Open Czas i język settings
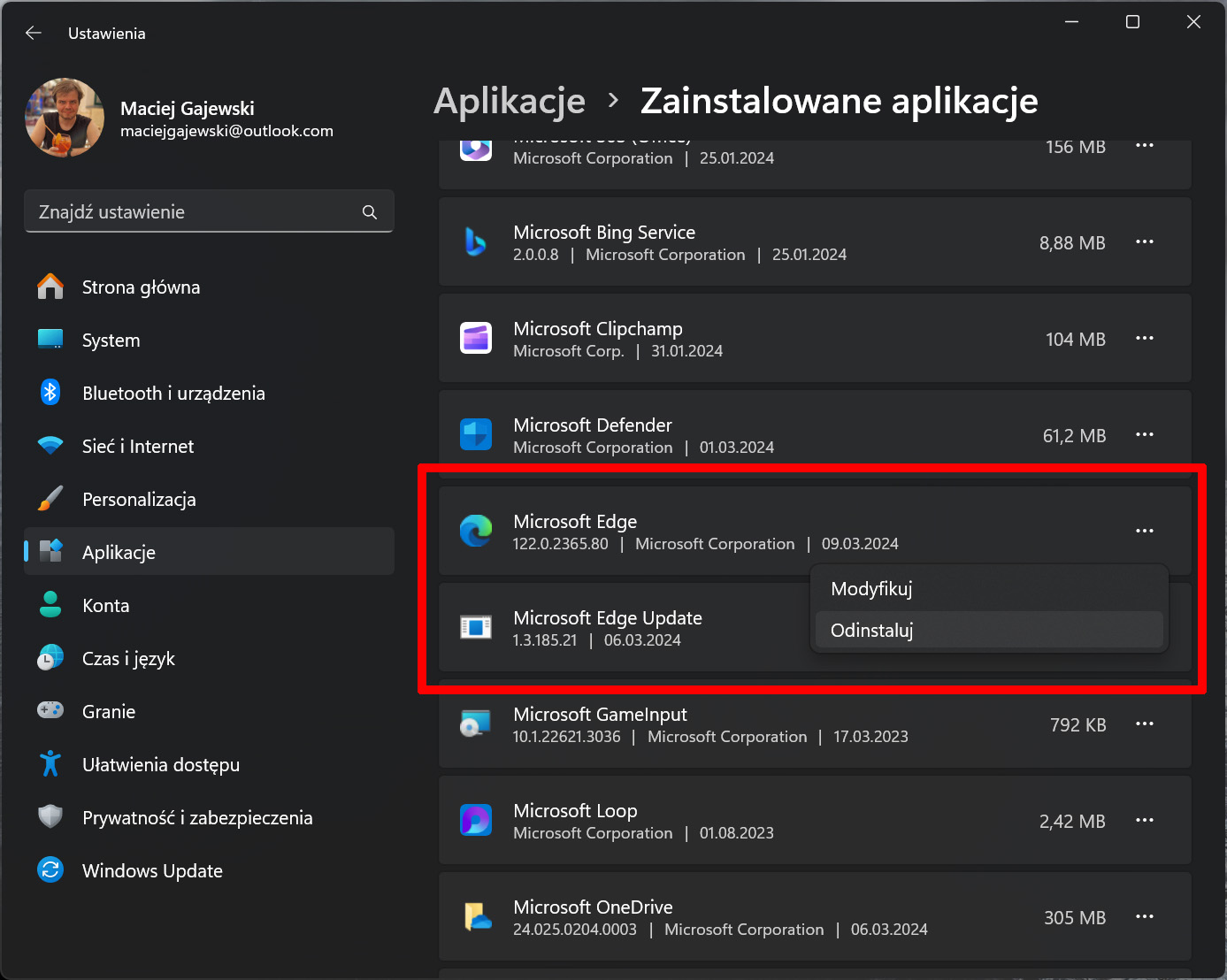1227x980 pixels. (209, 658)
